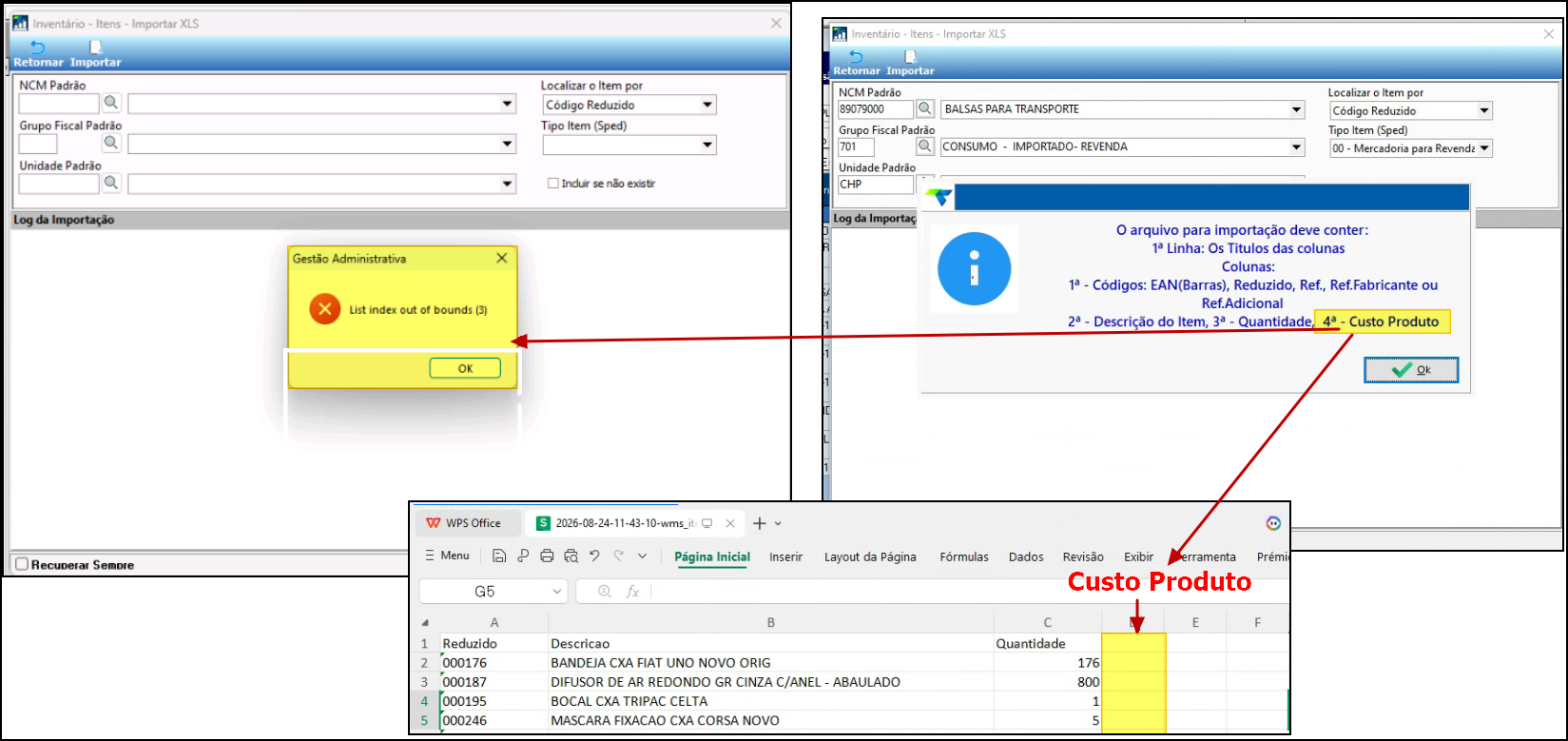1568x741 pixels.
Task: Open Localizar o Item por dropdown in left window
Action: coord(707,105)
